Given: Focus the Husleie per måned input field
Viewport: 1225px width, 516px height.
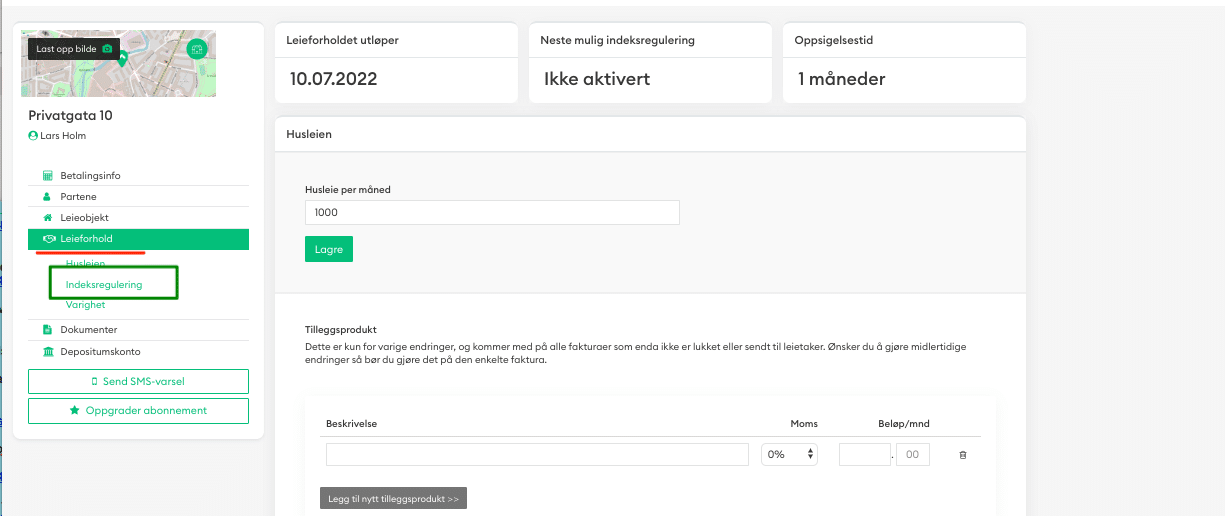Looking at the screenshot, I should coord(492,212).
